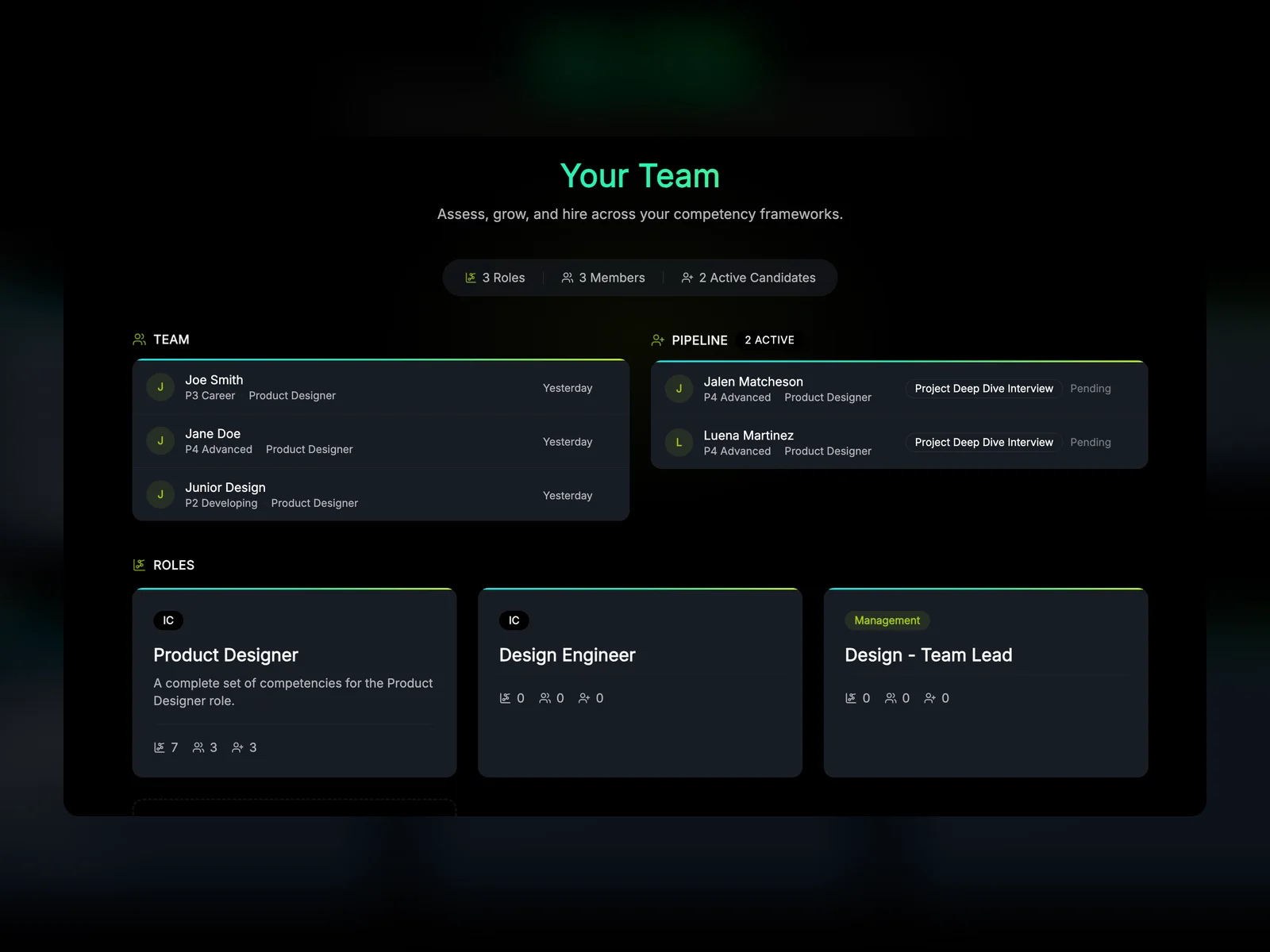Open the 3 Members summary stat
The width and height of the screenshot is (1270, 952).
pyautogui.click(x=603, y=278)
